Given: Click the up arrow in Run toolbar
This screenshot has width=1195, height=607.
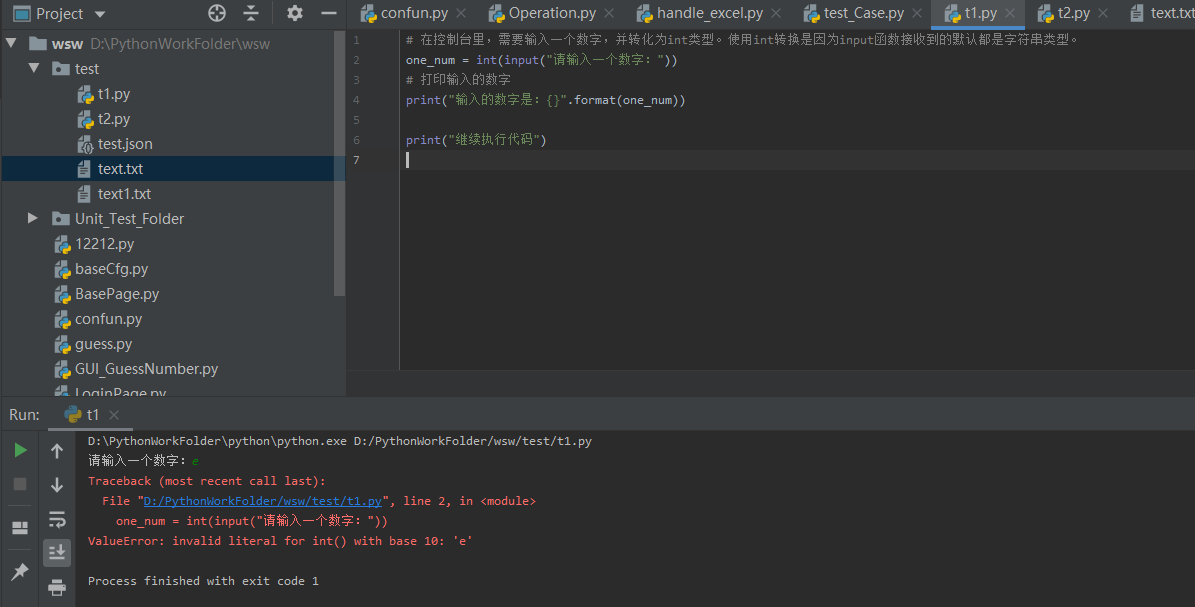Looking at the screenshot, I should point(57,451).
